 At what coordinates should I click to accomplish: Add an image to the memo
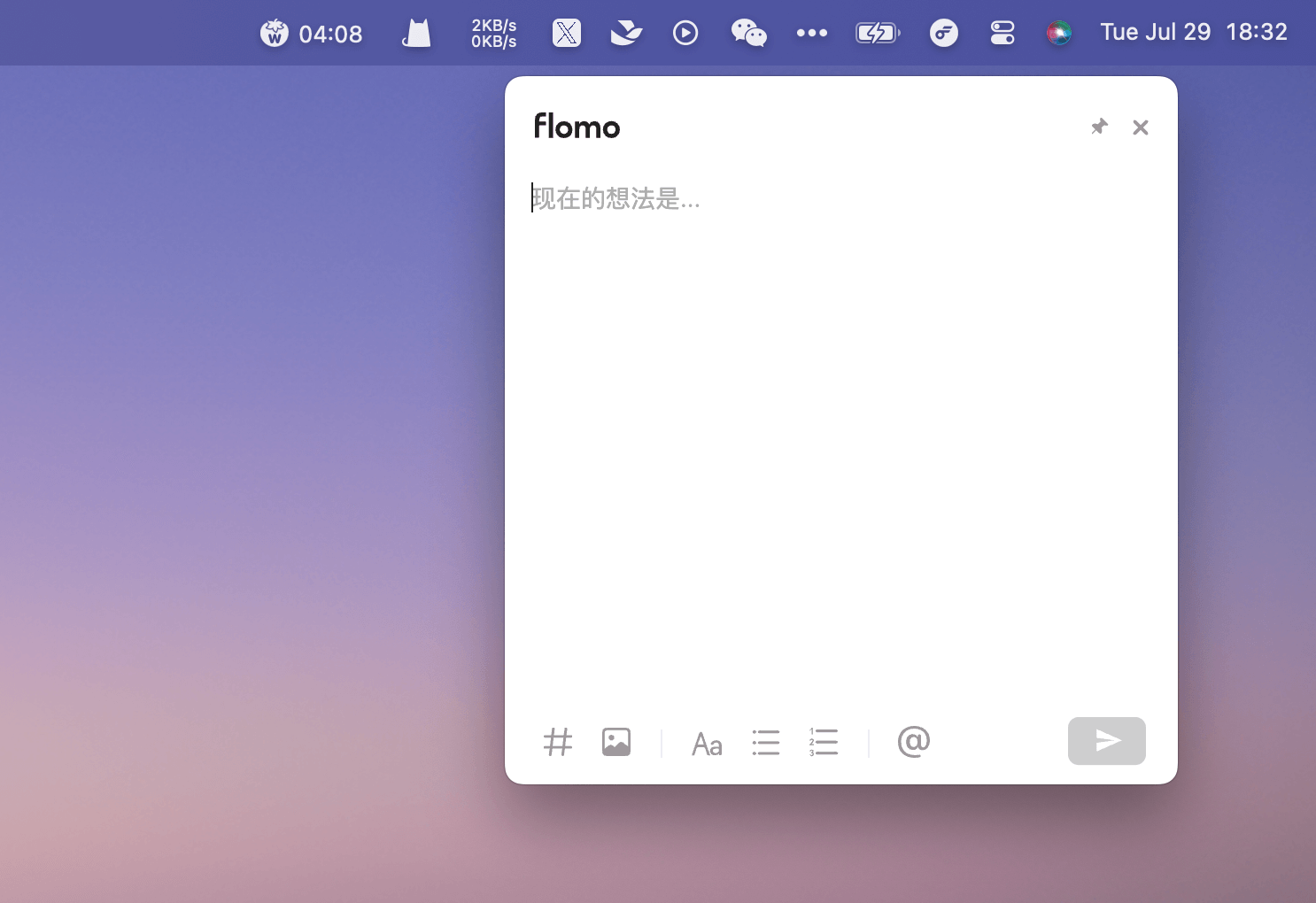tap(616, 742)
